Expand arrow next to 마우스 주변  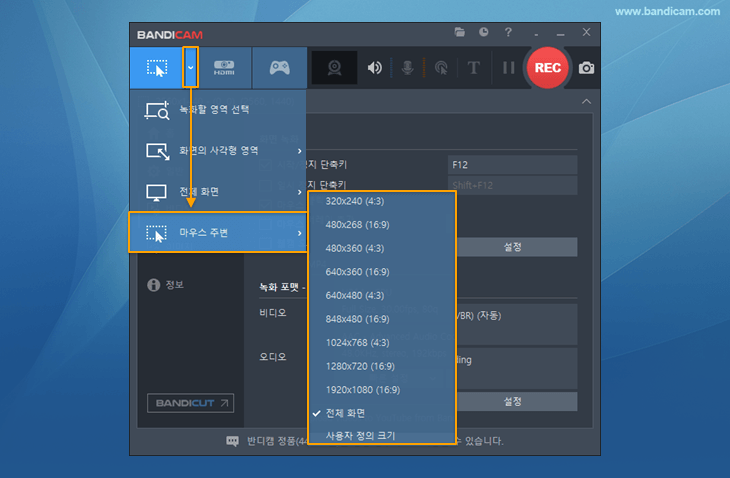tap(299, 233)
